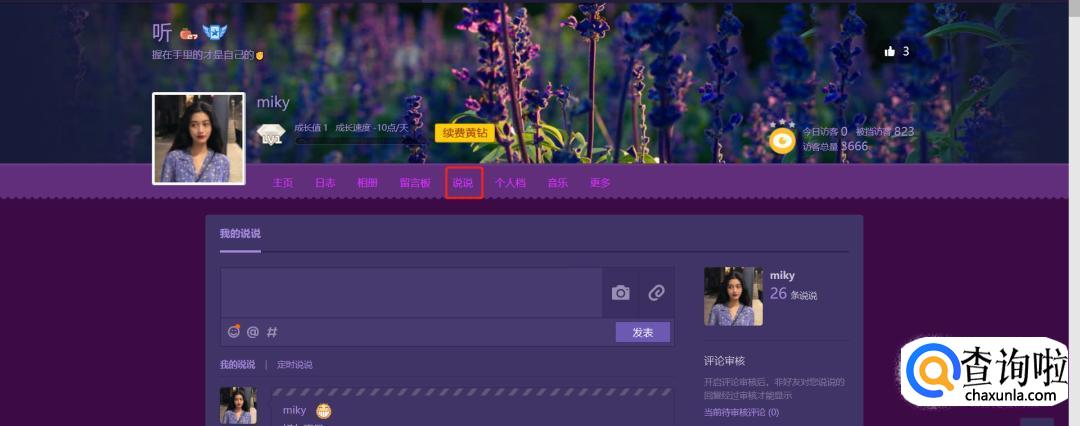The height and width of the screenshot is (426, 1080).
Task: Open the 日志 tab
Action: 325,183
